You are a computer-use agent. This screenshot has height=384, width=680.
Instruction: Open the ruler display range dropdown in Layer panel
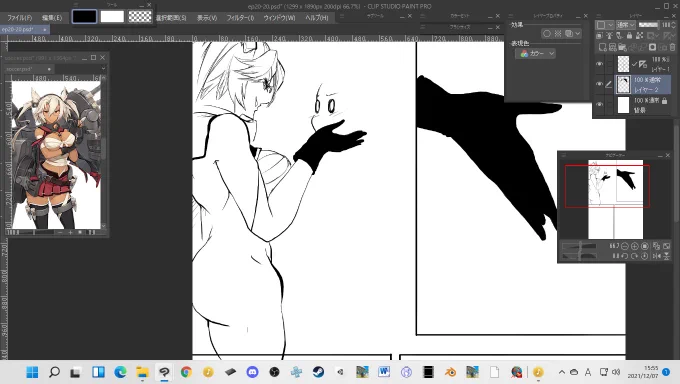tap(670, 36)
